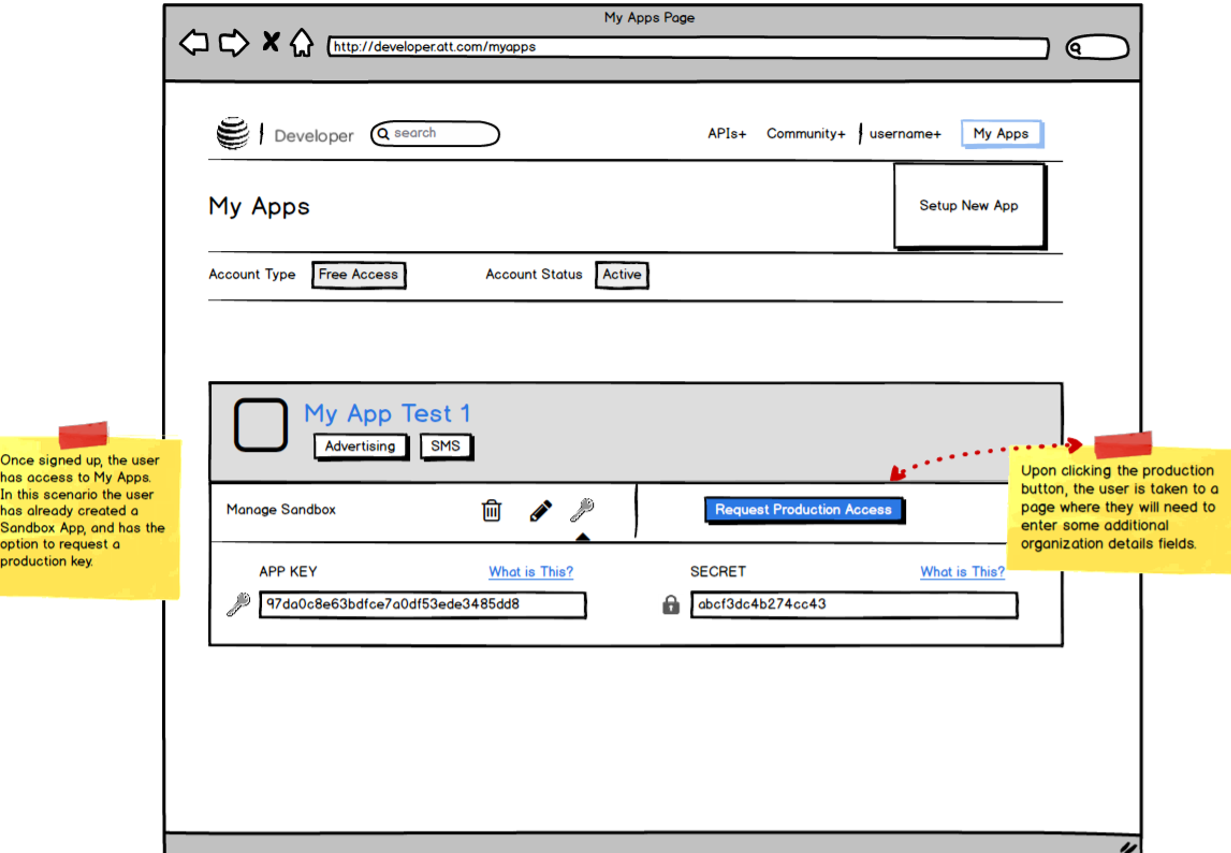Expand the APIs+ menu
The image size is (1231, 853).
click(727, 134)
